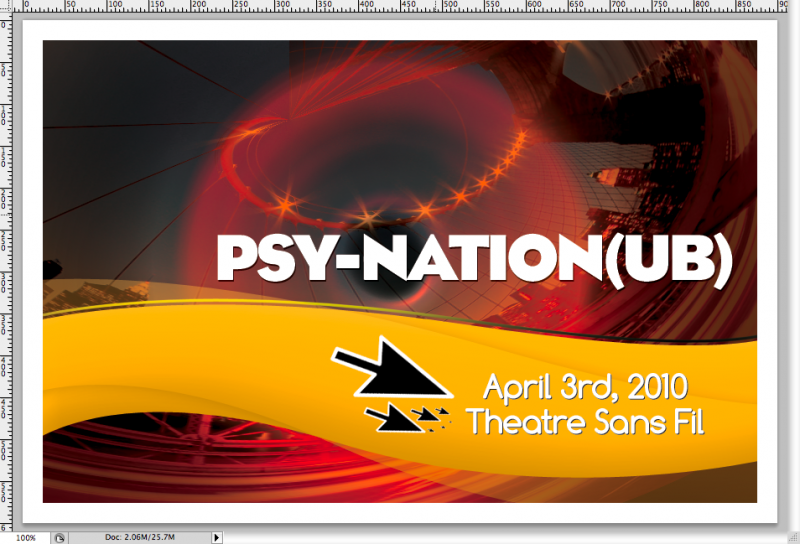800x544 pixels.
Task: Click the ruler origin corner box
Action: tap(6, 6)
